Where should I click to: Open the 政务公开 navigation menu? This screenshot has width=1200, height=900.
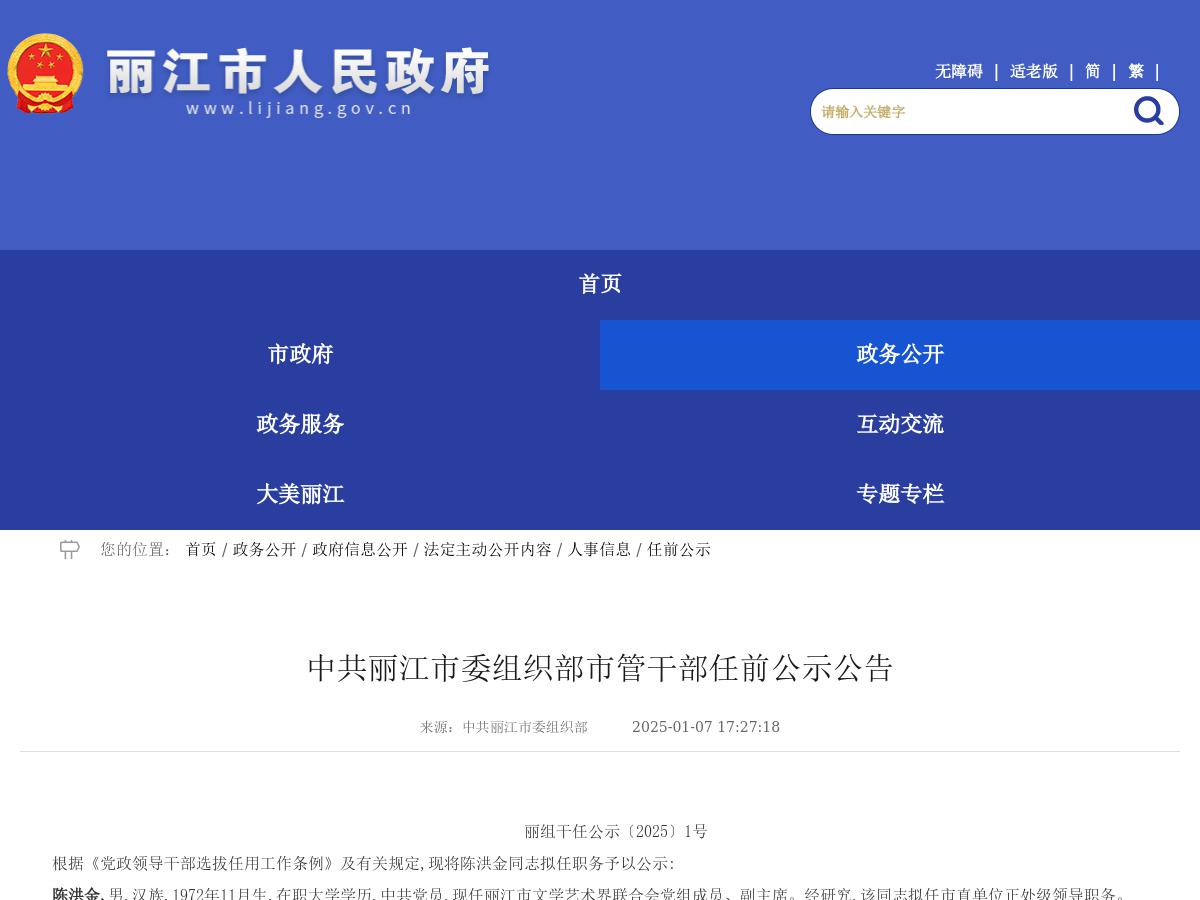(899, 354)
